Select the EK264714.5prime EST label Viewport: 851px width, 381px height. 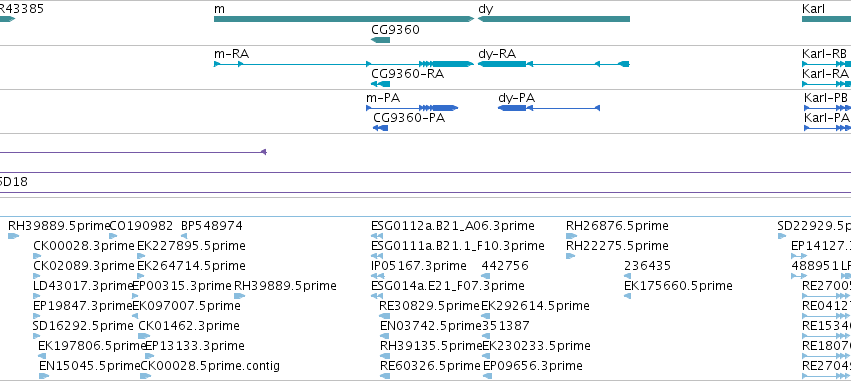(x=191, y=266)
